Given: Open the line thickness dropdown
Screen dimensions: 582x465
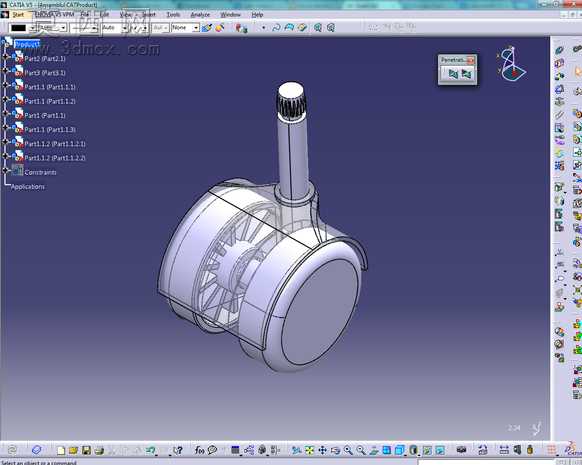Looking at the screenshot, I should tap(94, 28).
